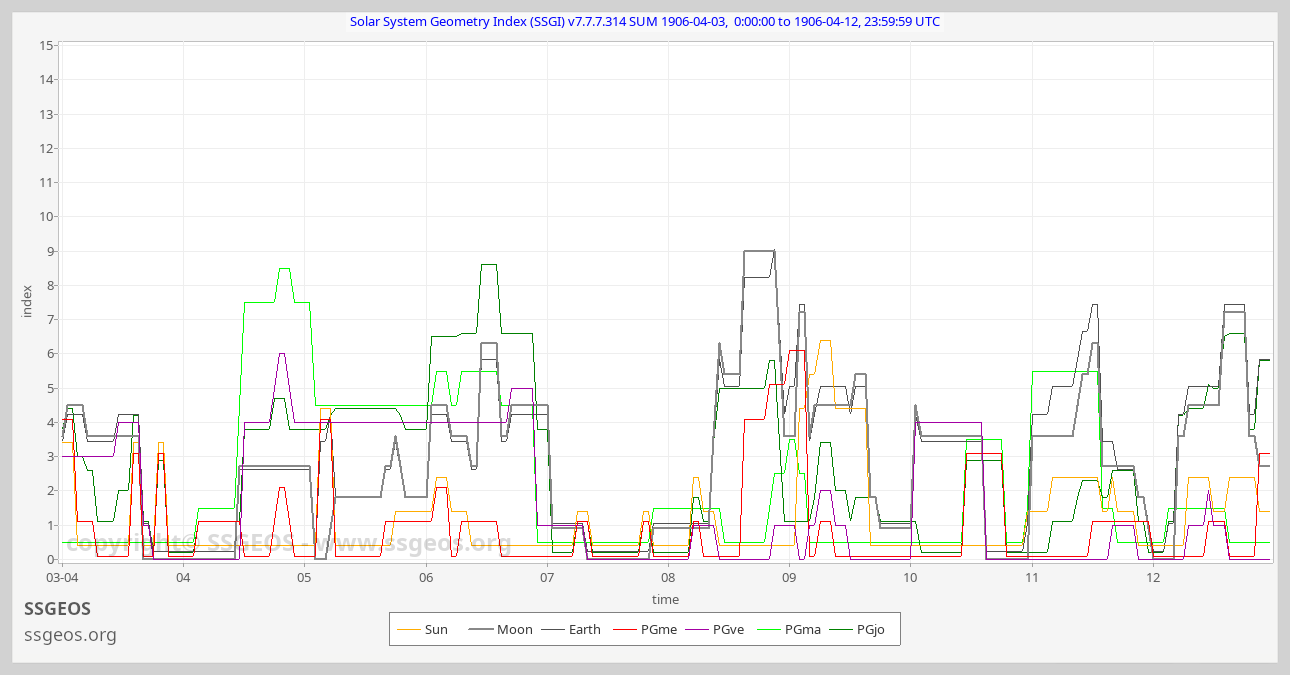Click the 12 date tick on x-axis
Viewport: 1290px width, 675px height.
point(1153,577)
